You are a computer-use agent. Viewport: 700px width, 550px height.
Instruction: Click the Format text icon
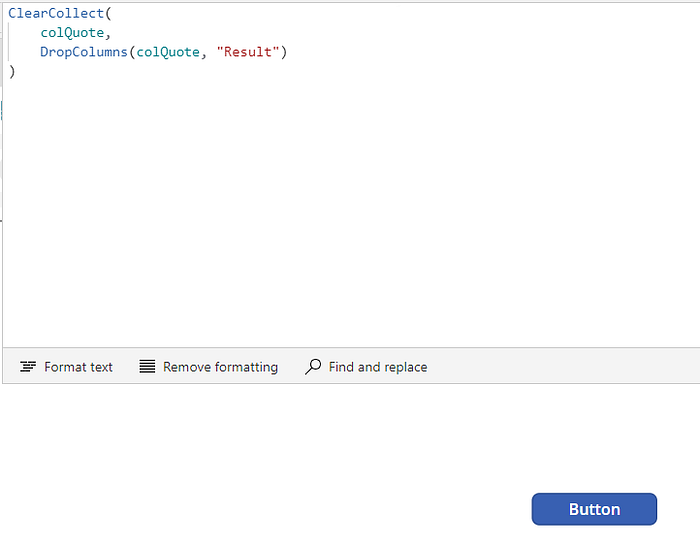(28, 367)
